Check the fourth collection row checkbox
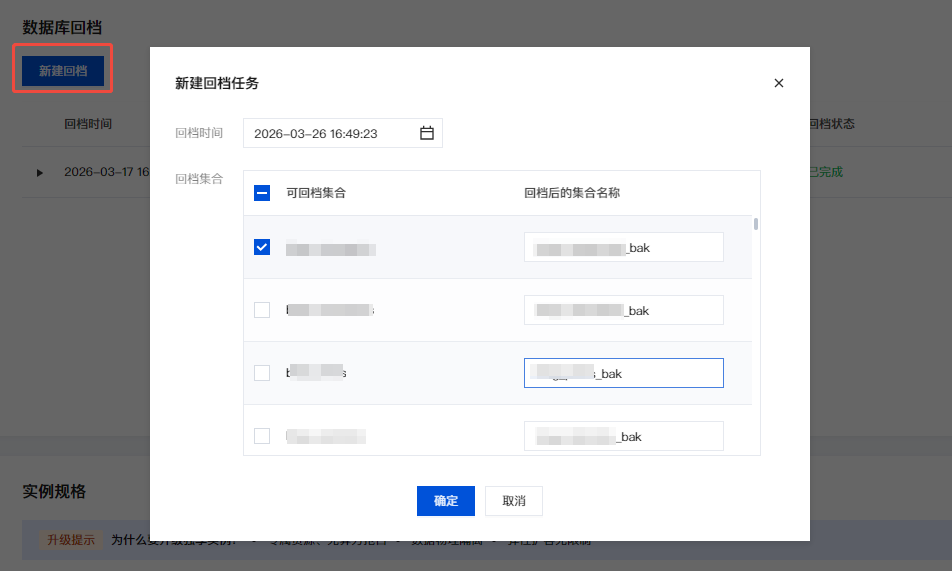 click(262, 436)
